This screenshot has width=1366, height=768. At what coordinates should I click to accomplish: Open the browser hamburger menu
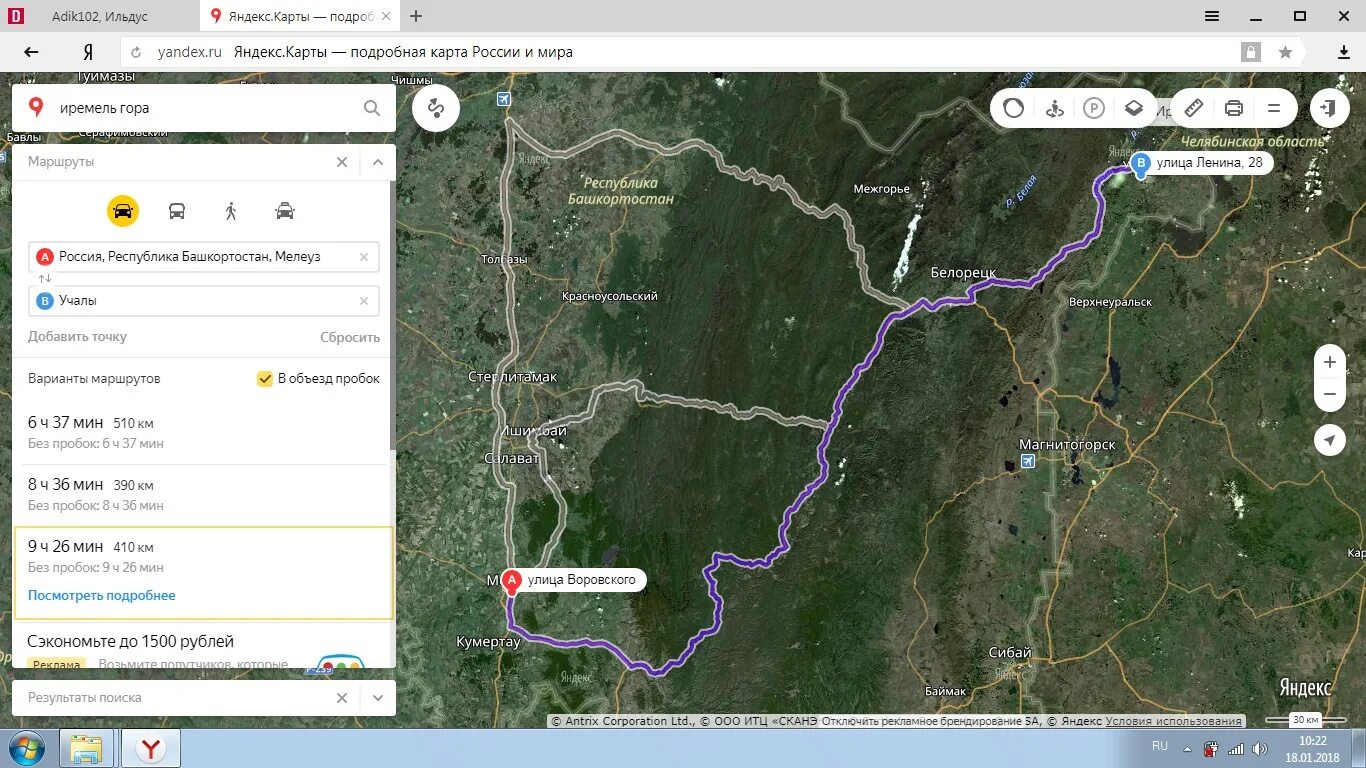pos(1211,16)
